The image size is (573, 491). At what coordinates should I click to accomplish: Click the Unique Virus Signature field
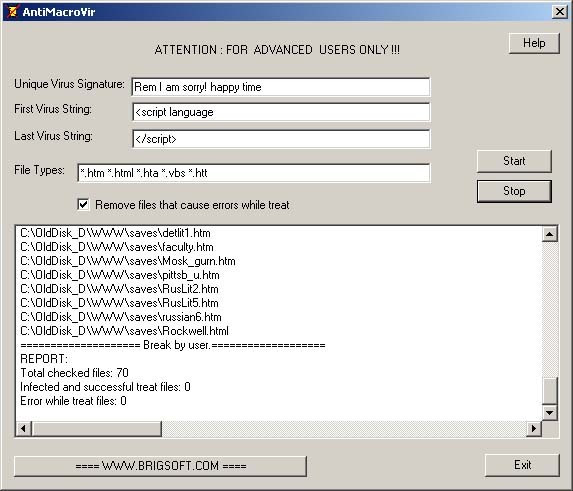coord(281,87)
